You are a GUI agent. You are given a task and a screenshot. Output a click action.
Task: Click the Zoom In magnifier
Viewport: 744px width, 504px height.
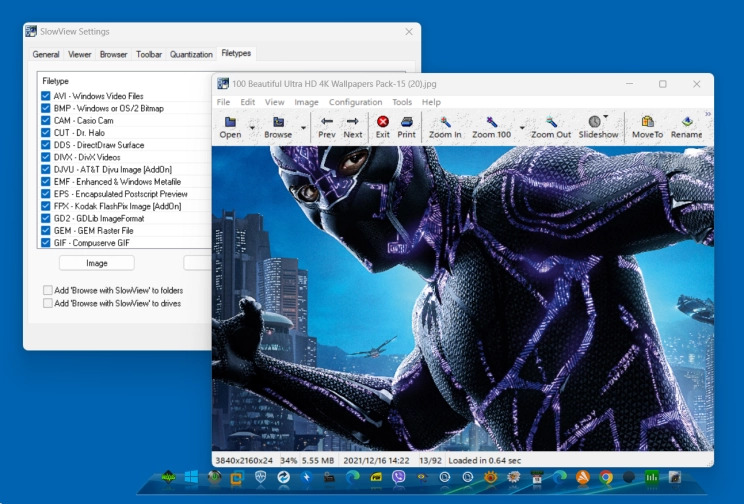(x=445, y=122)
